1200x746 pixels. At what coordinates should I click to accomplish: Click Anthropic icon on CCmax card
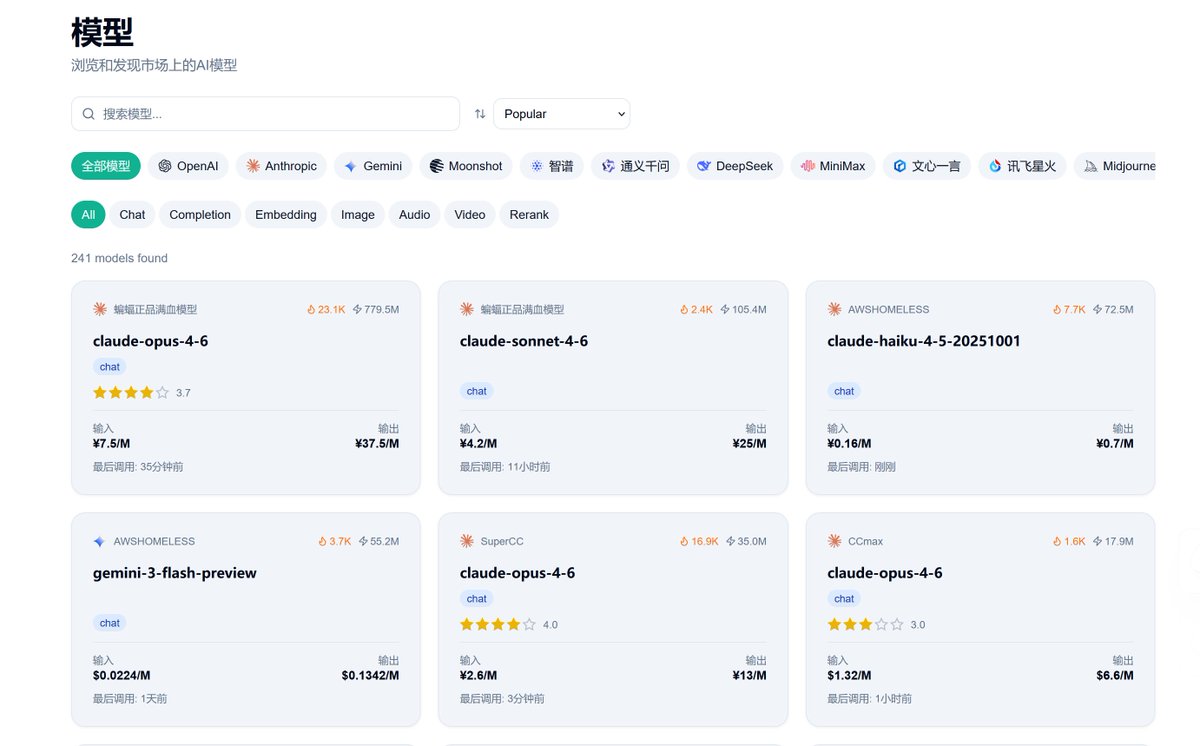coord(834,542)
